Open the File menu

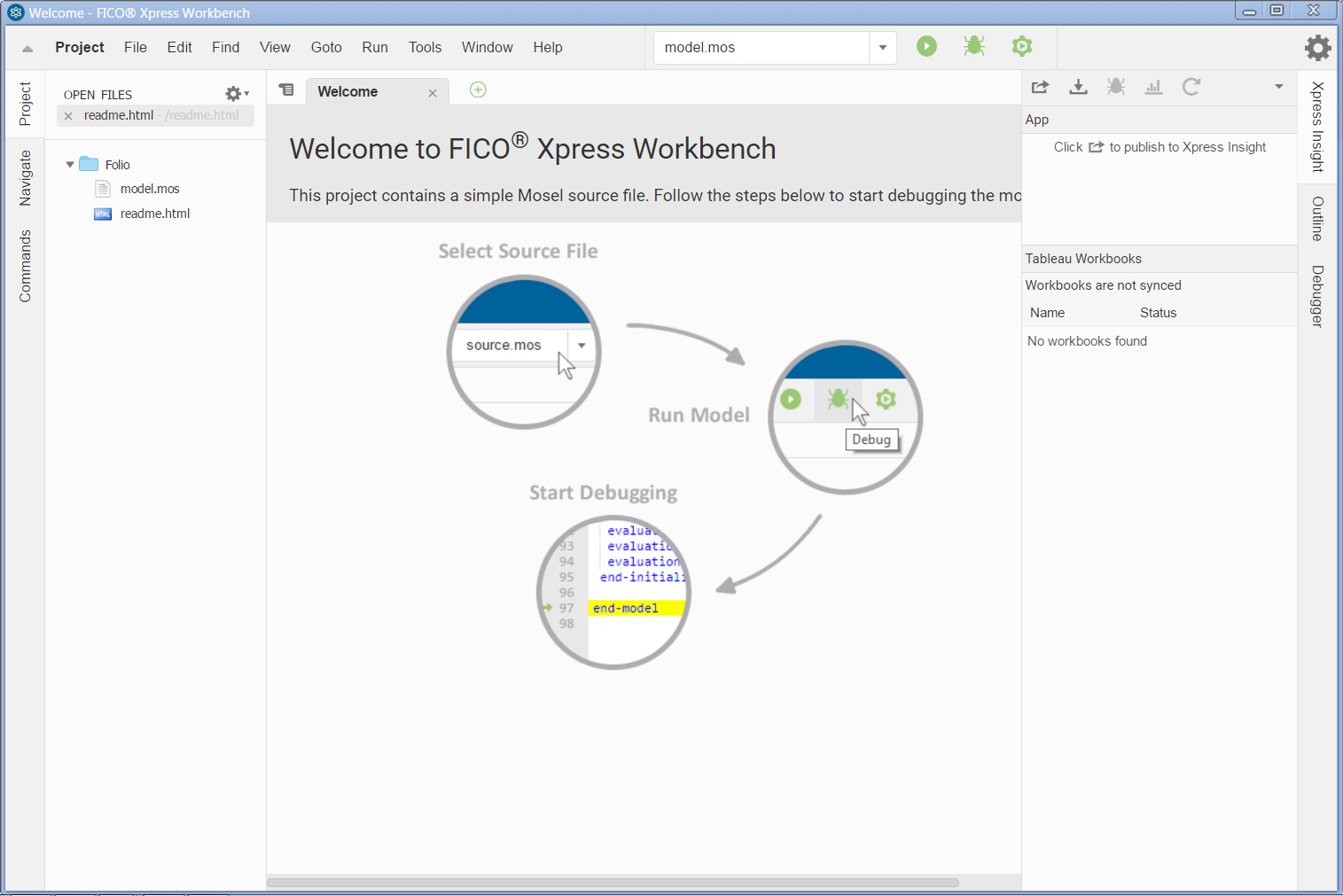(x=136, y=47)
